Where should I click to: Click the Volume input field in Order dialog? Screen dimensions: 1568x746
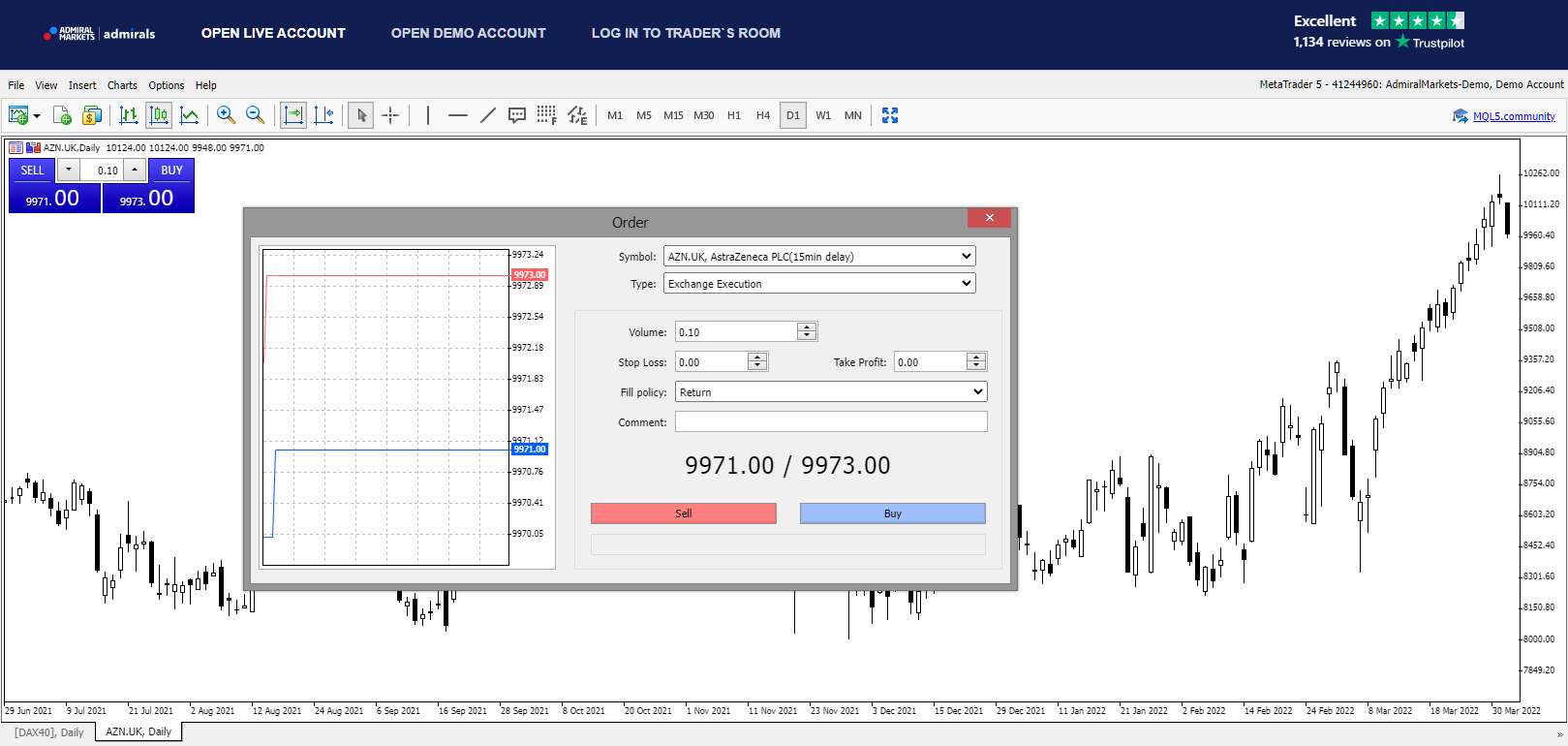pyautogui.click(x=736, y=331)
